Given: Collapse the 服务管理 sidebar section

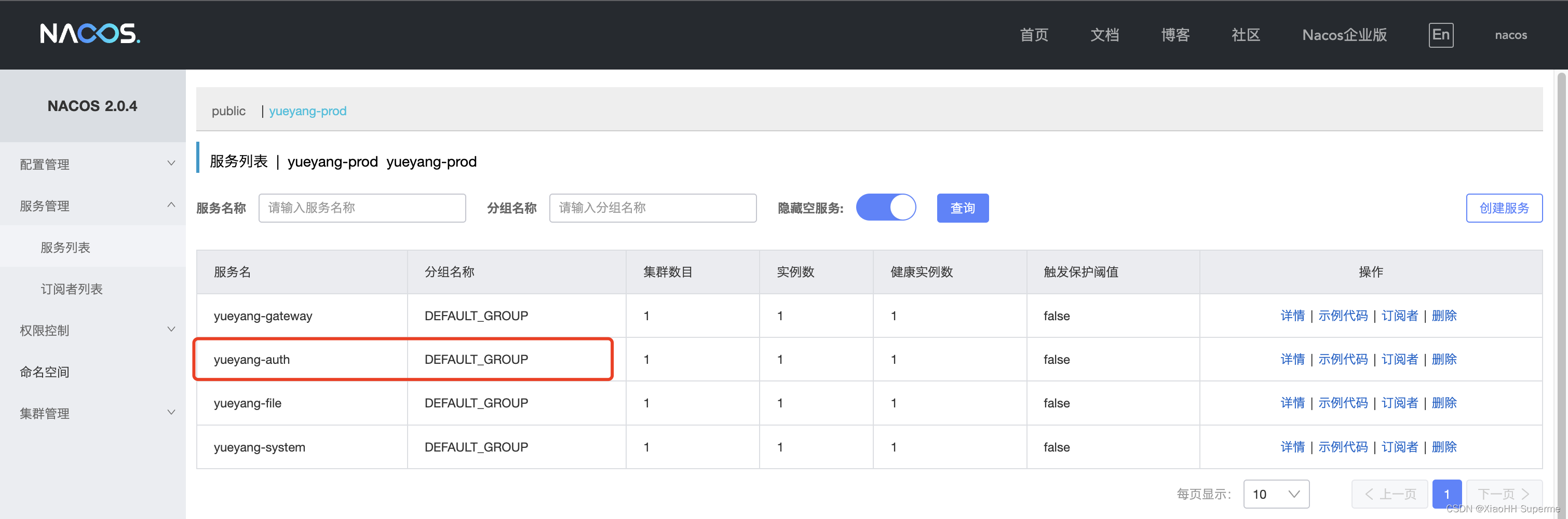Looking at the screenshot, I should (92, 206).
